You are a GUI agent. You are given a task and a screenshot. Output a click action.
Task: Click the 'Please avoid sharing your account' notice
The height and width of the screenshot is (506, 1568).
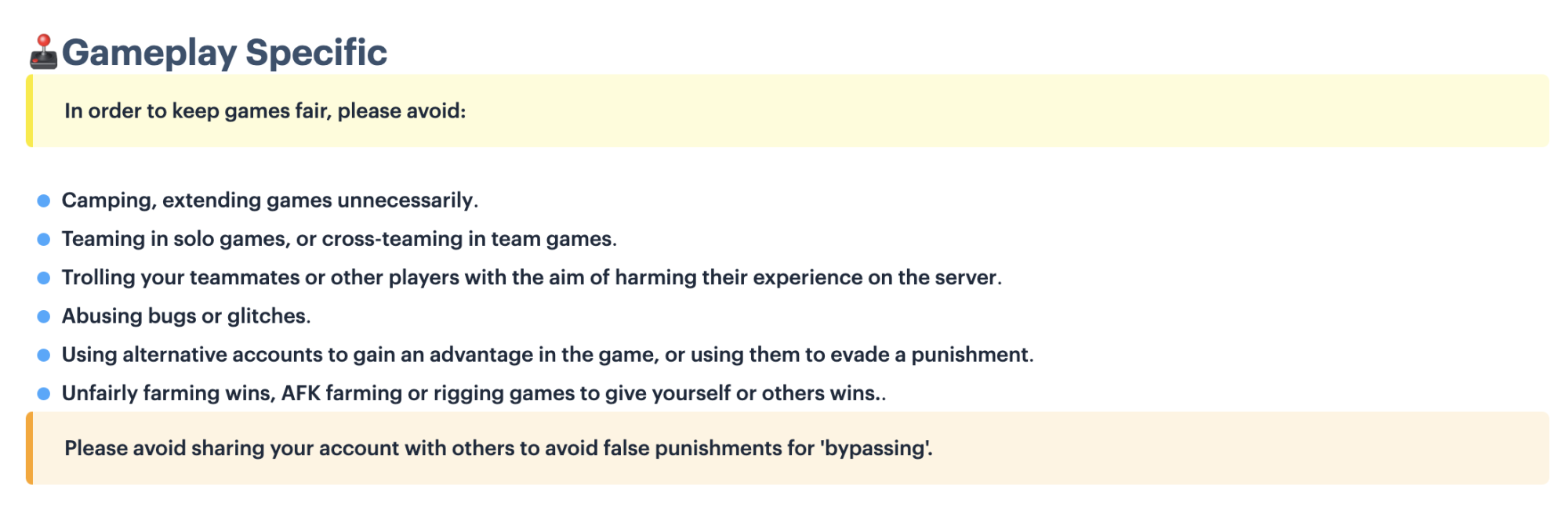coord(499,448)
